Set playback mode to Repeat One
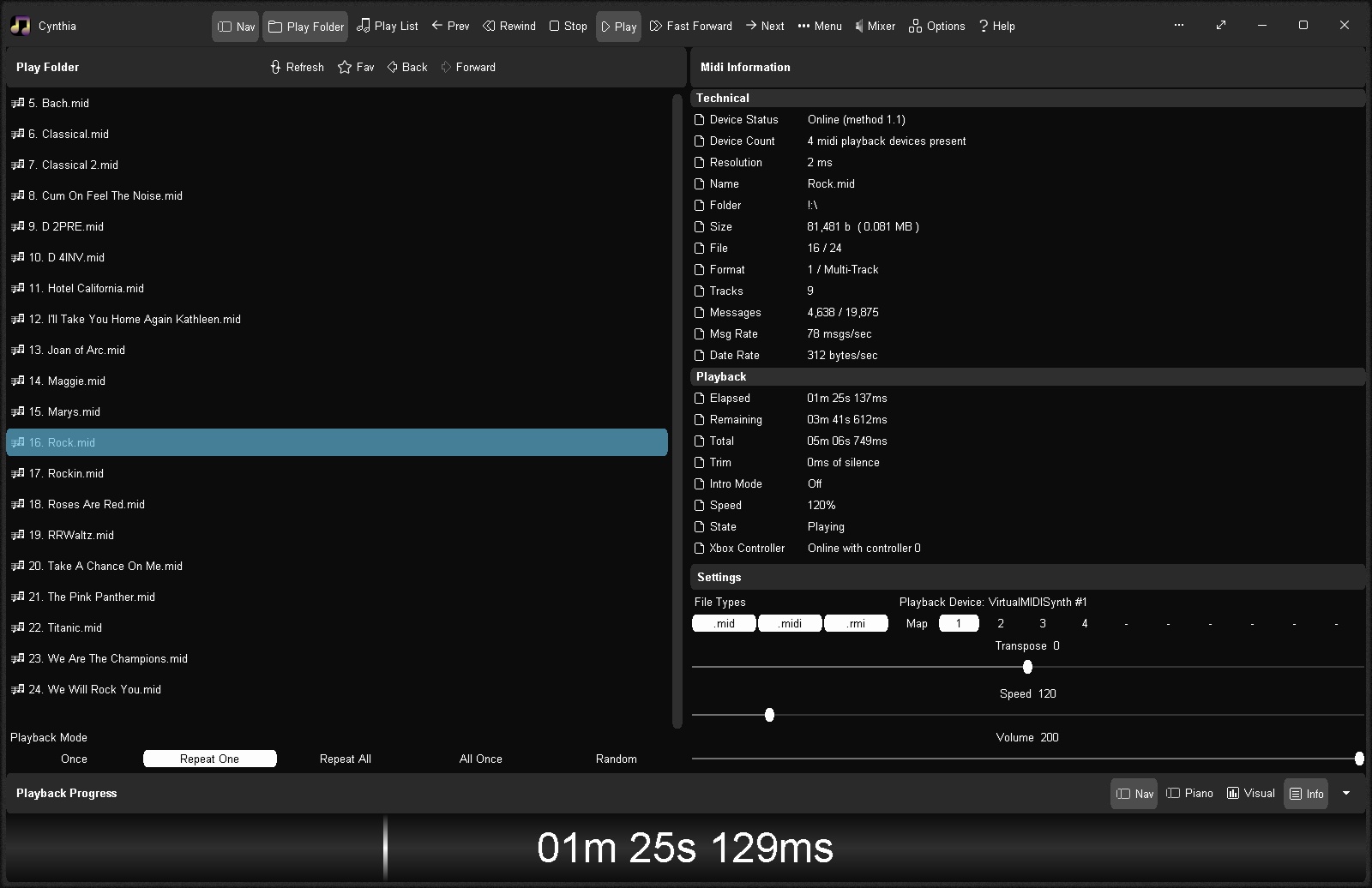Viewport: 1372px width, 888px height. (x=210, y=759)
